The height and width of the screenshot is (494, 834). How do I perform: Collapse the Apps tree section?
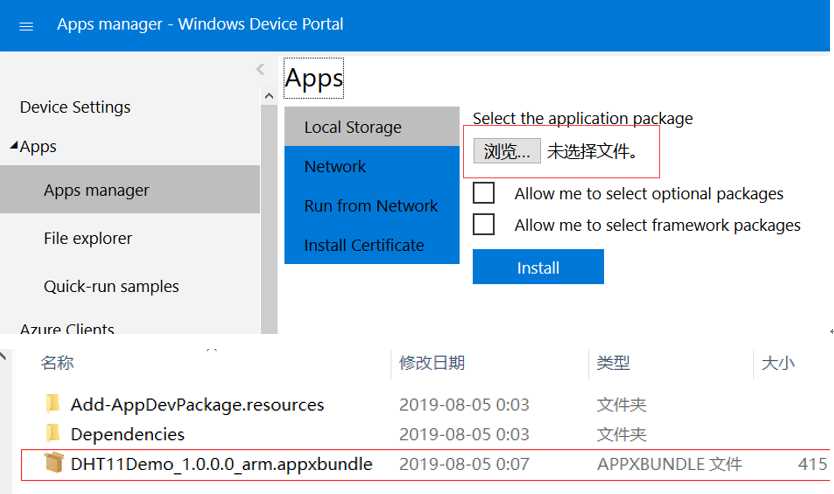pyautogui.click(x=14, y=145)
